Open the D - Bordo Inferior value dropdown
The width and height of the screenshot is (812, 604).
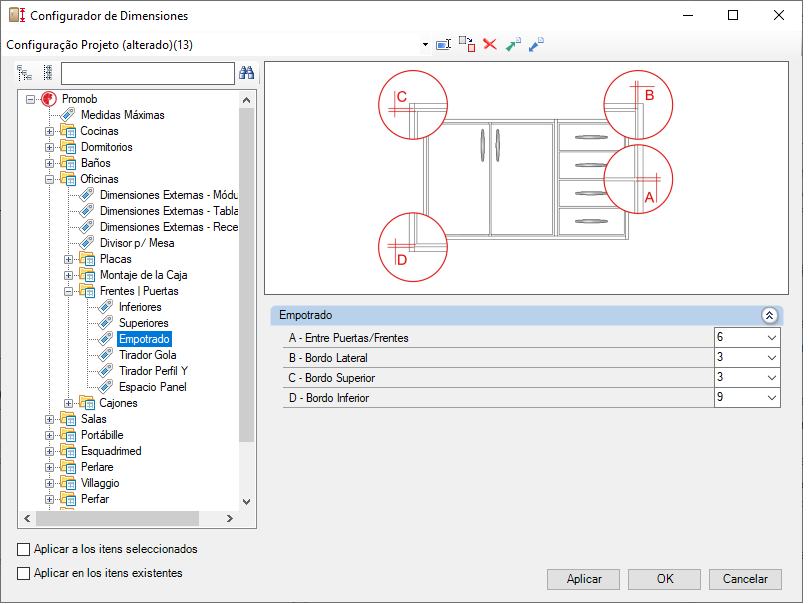tap(772, 398)
